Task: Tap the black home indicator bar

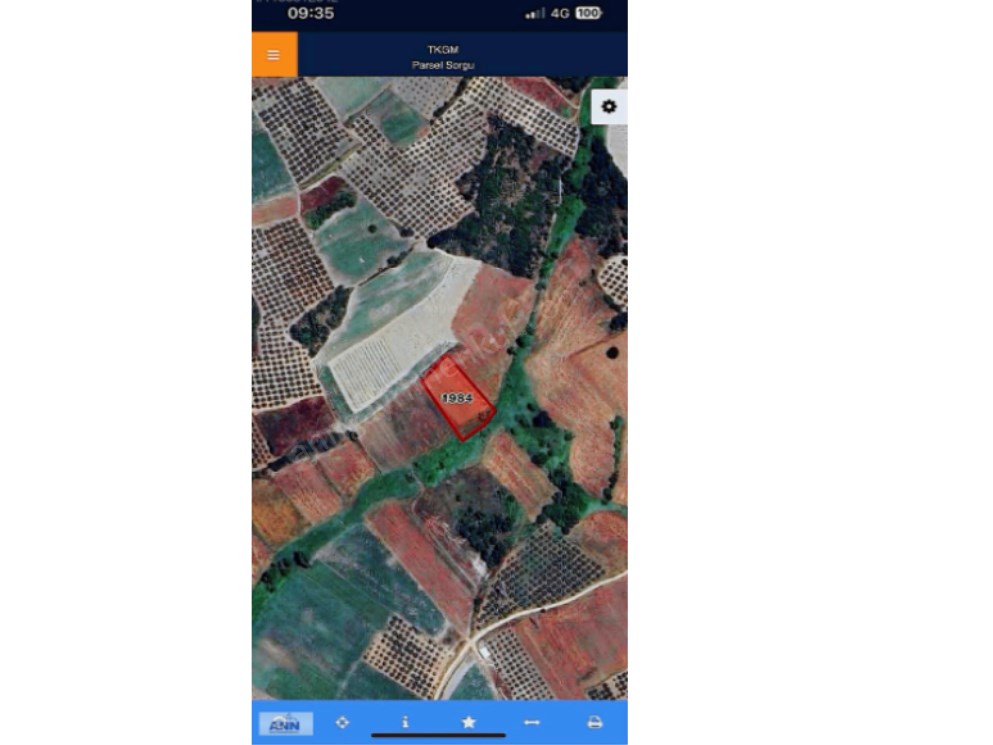Action: coord(438,735)
